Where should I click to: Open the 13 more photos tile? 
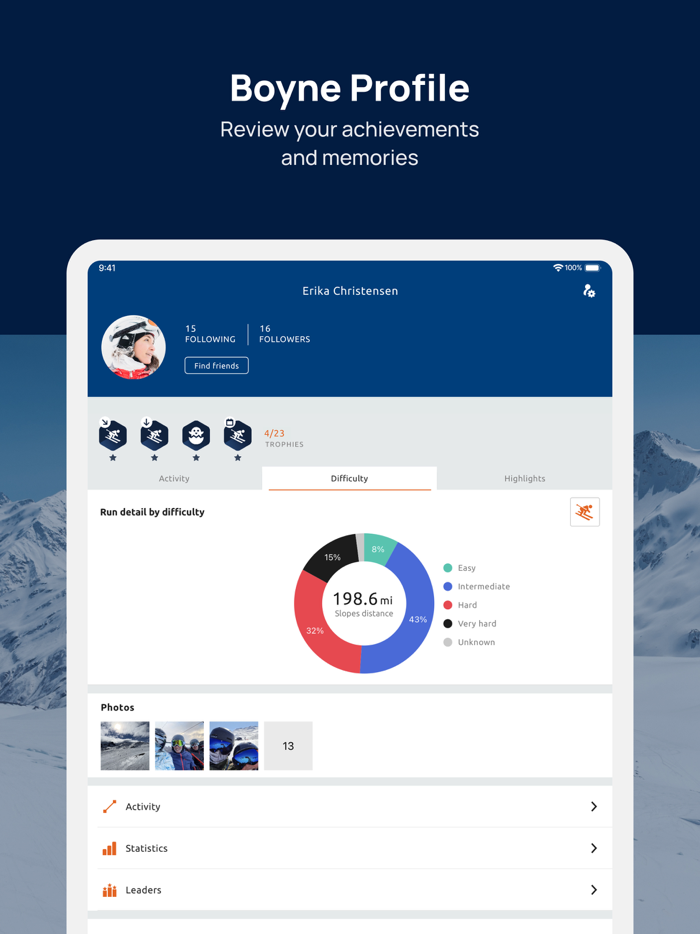click(x=288, y=746)
